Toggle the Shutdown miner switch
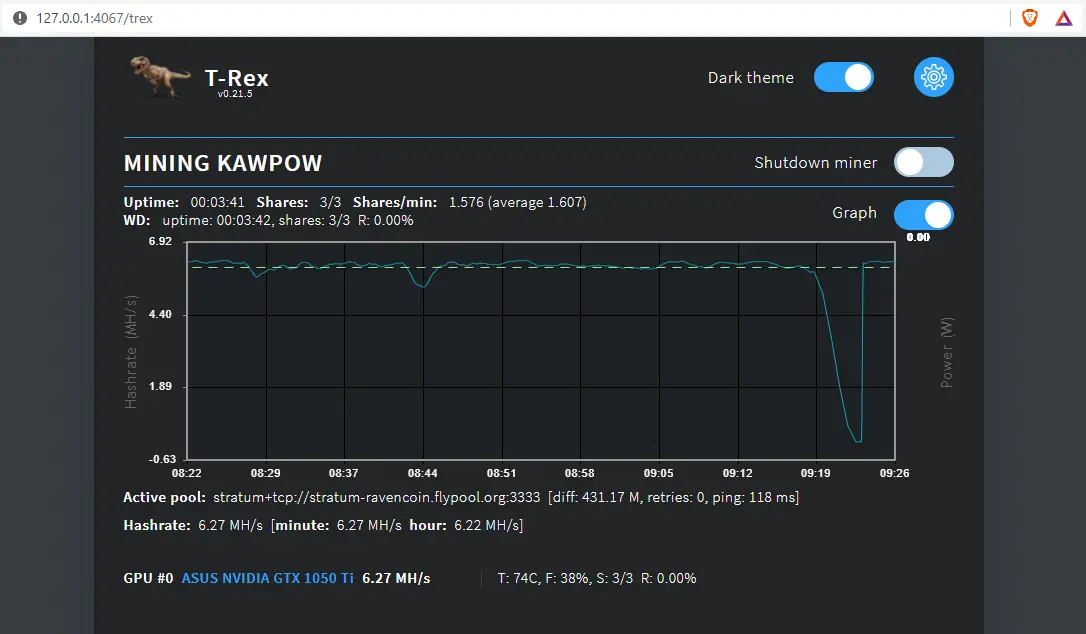Viewport: 1086px width, 634px height. click(924, 162)
